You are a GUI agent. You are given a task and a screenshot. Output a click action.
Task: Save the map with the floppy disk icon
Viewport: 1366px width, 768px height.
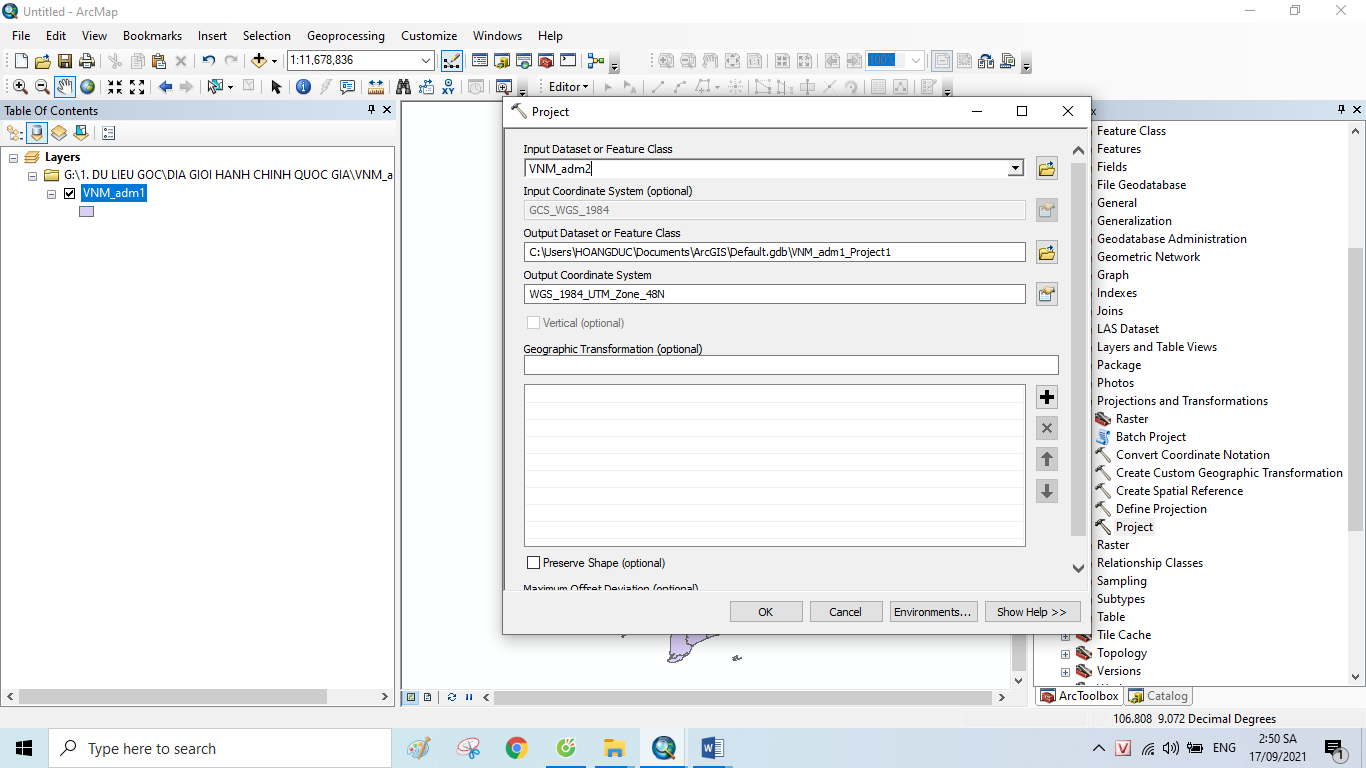pyautogui.click(x=64, y=61)
